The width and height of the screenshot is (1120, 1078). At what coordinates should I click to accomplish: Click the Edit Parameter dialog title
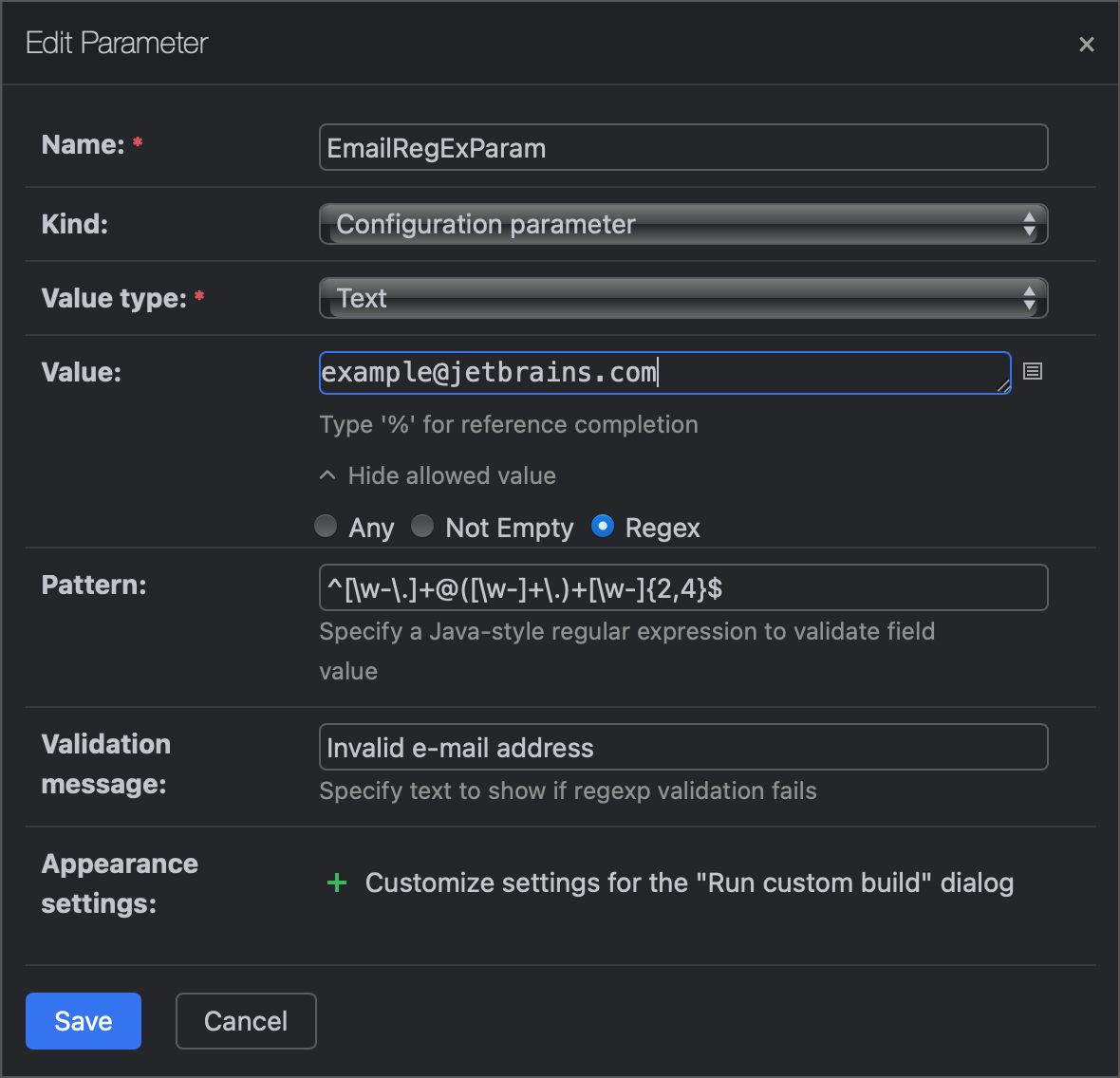point(116,43)
